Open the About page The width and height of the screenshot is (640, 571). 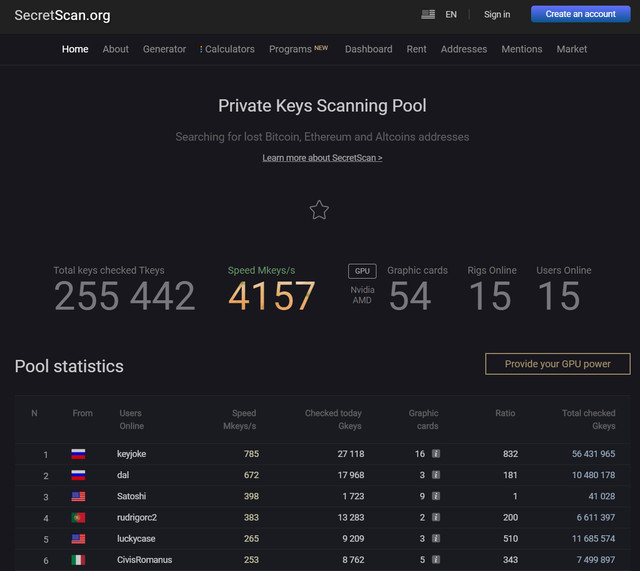click(x=116, y=49)
